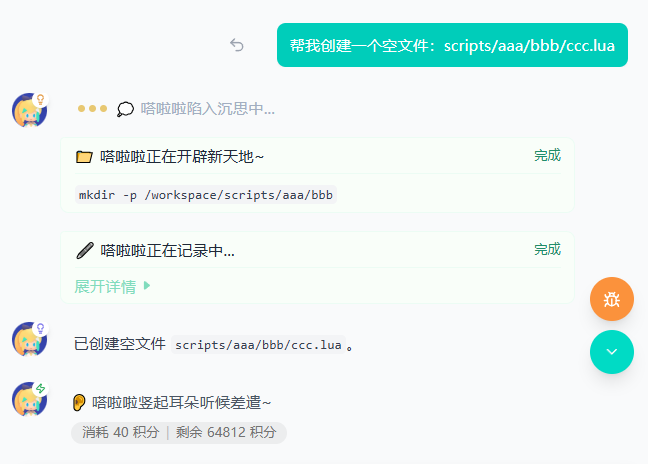The height and width of the screenshot is (464, 648).
Task: Click the 完成 status in the recording card
Action: click(547, 249)
